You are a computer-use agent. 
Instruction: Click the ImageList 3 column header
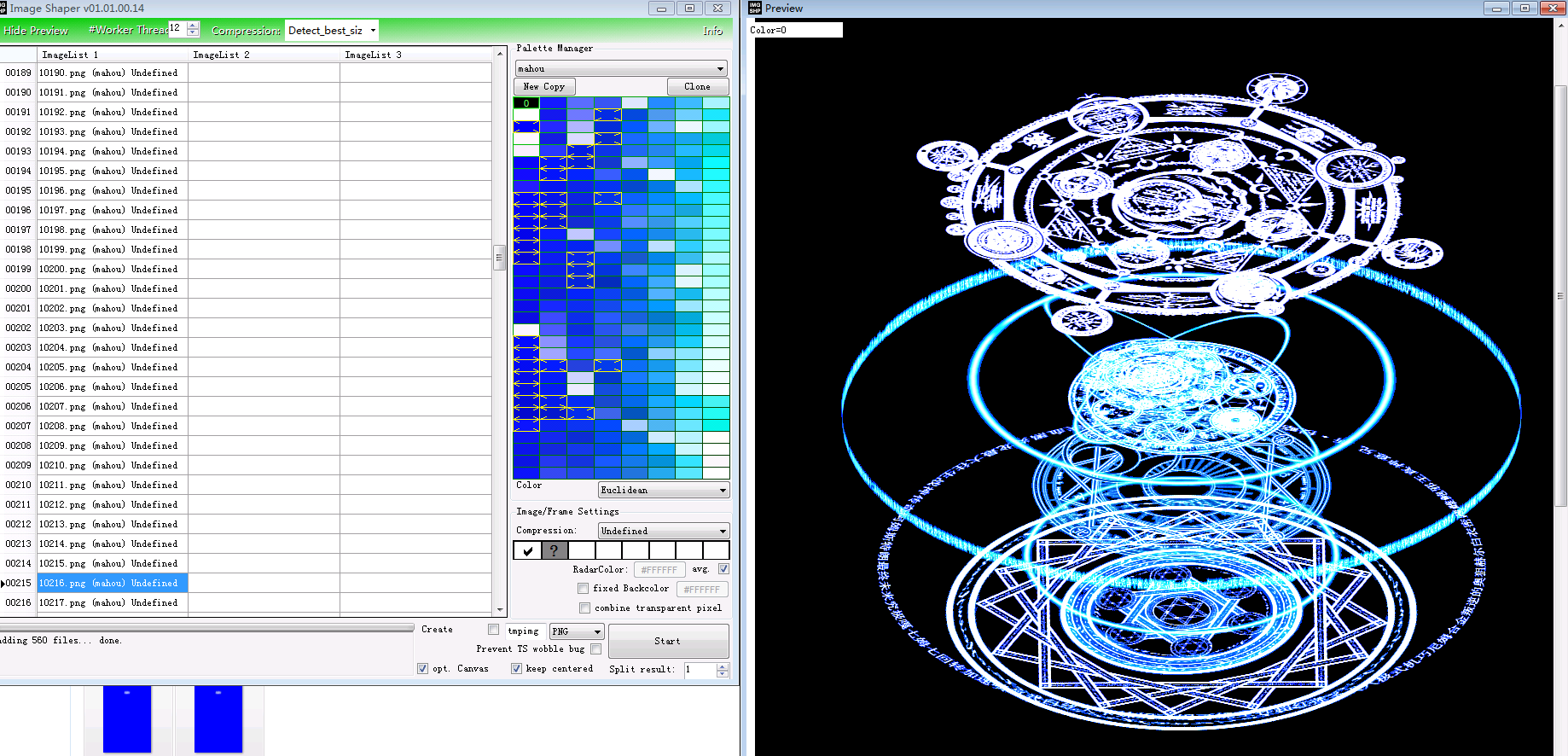415,55
